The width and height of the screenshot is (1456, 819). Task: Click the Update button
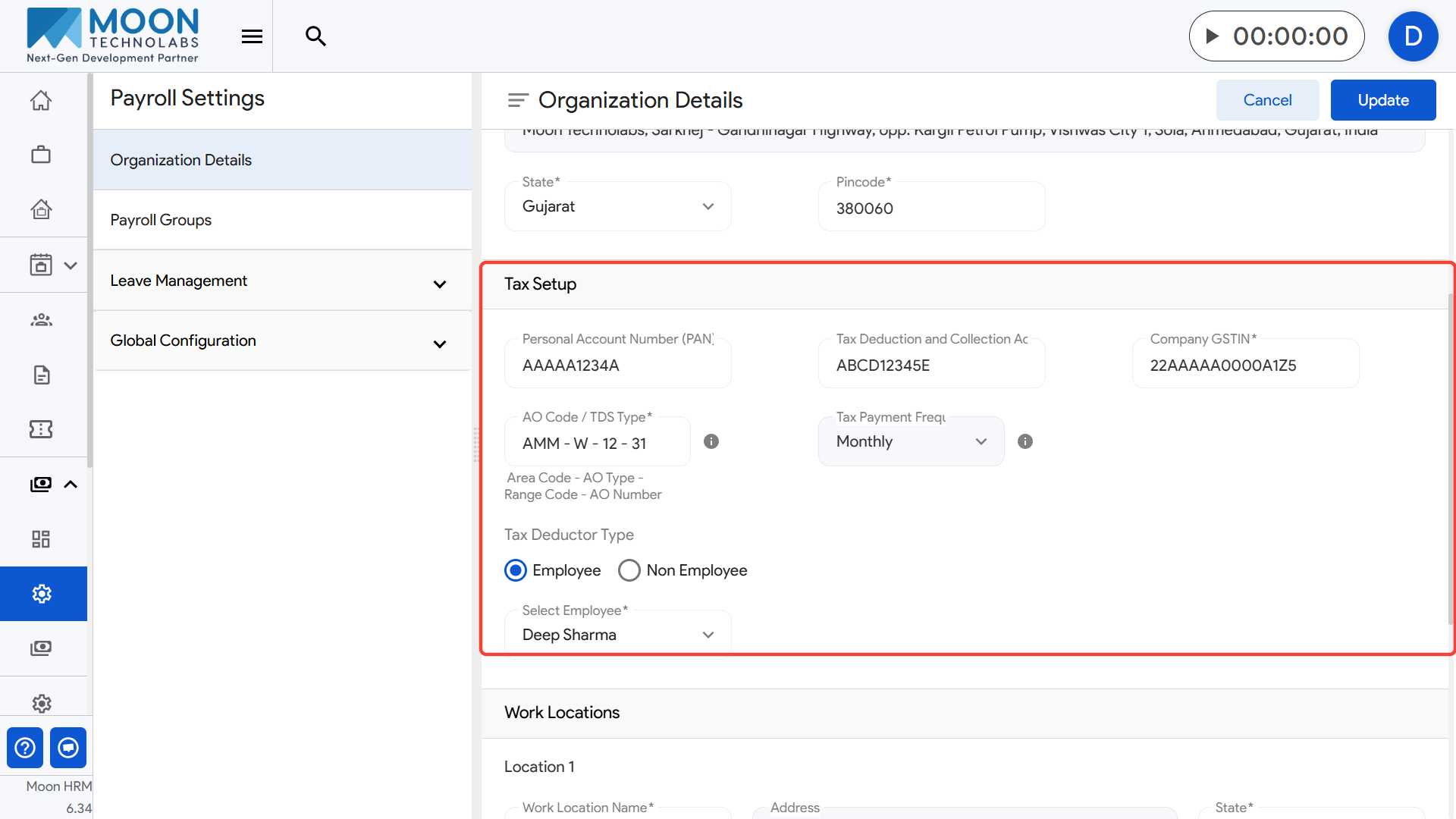(1382, 100)
